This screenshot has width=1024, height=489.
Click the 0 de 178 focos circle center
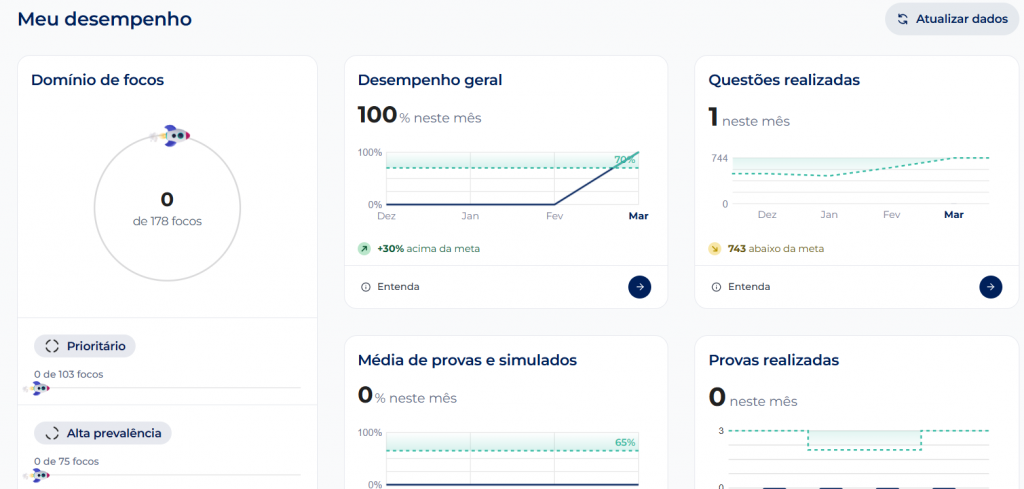(x=167, y=207)
